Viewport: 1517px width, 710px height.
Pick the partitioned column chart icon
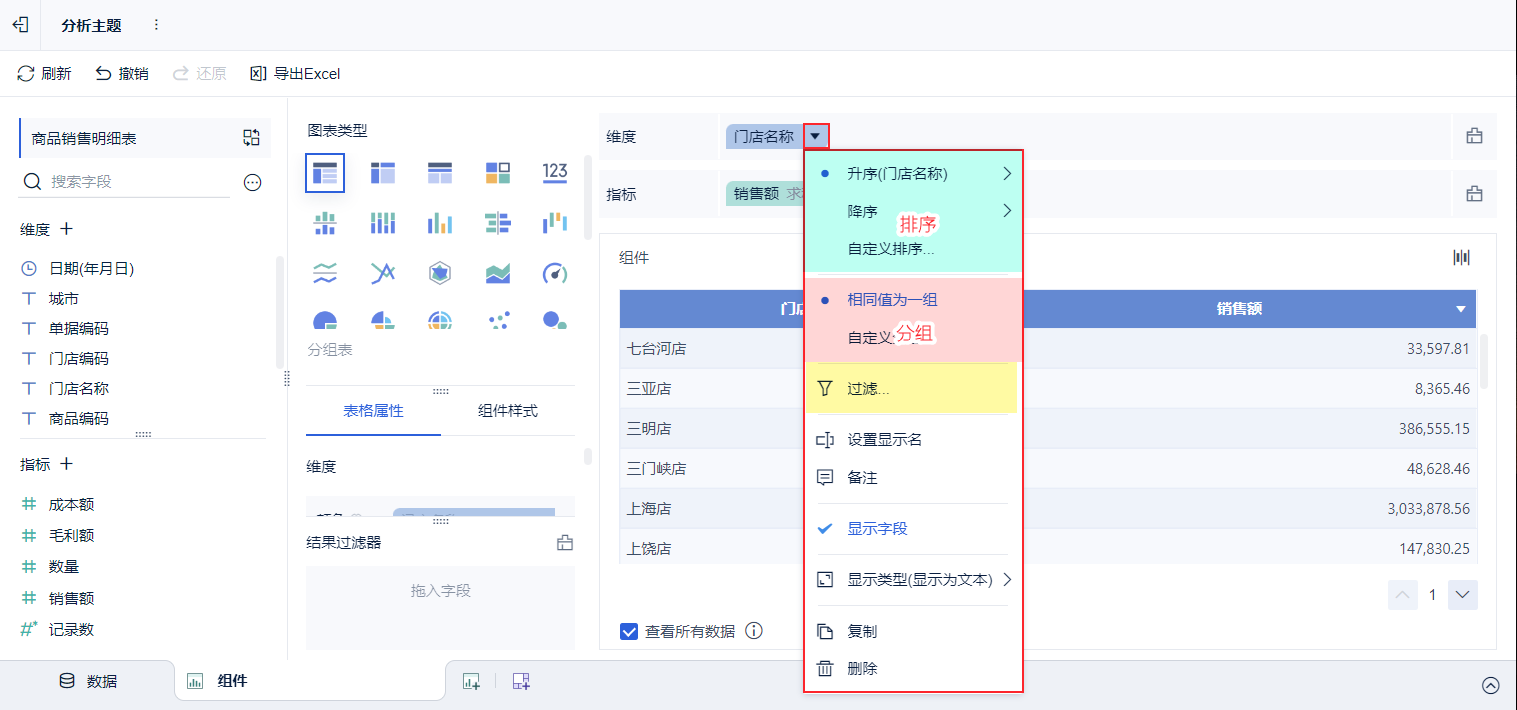coord(325,223)
